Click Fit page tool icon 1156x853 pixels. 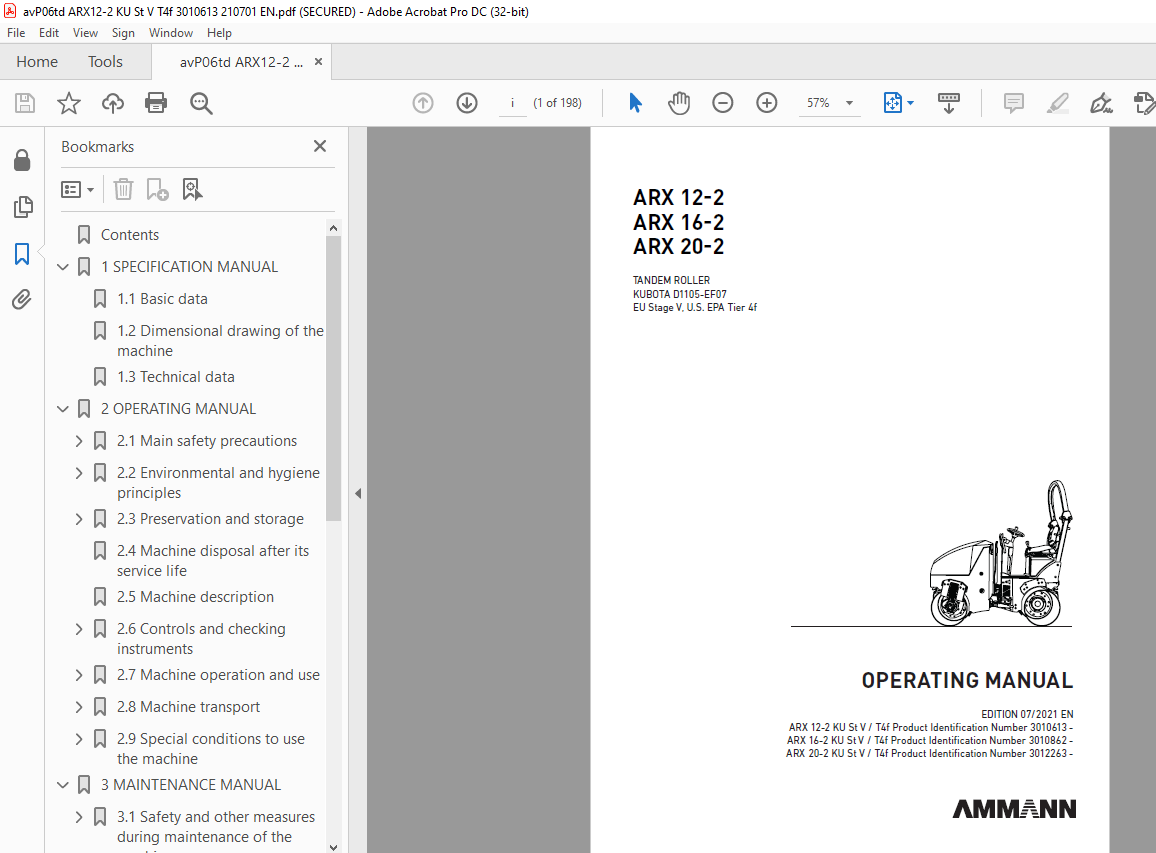pyautogui.click(x=892, y=103)
